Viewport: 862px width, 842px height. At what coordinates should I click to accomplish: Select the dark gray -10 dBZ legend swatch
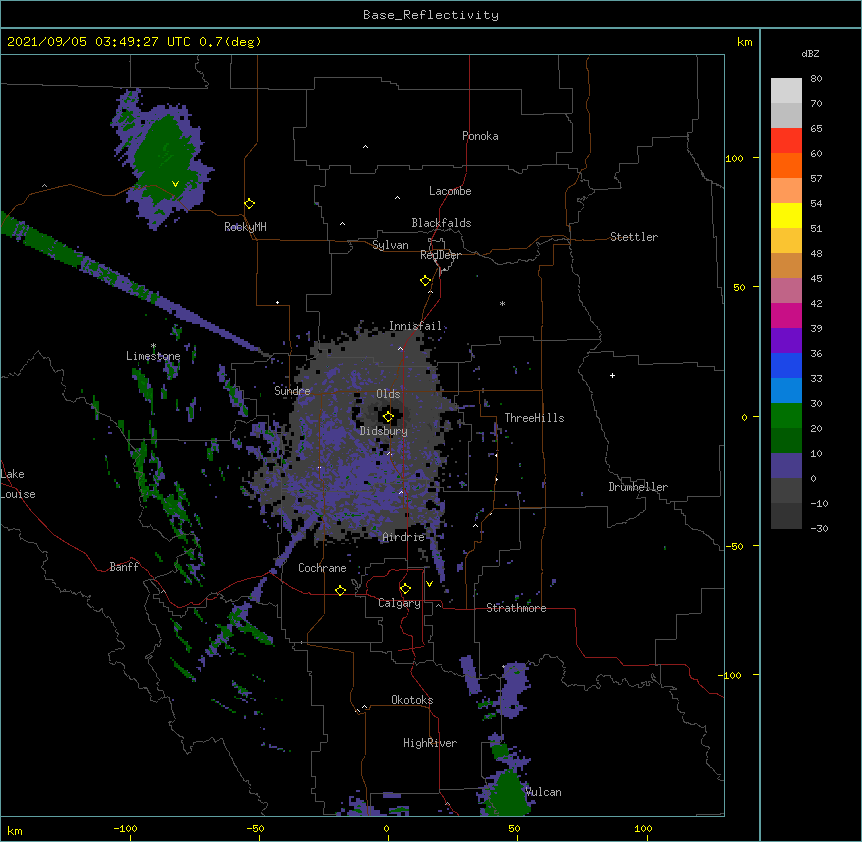(786, 516)
